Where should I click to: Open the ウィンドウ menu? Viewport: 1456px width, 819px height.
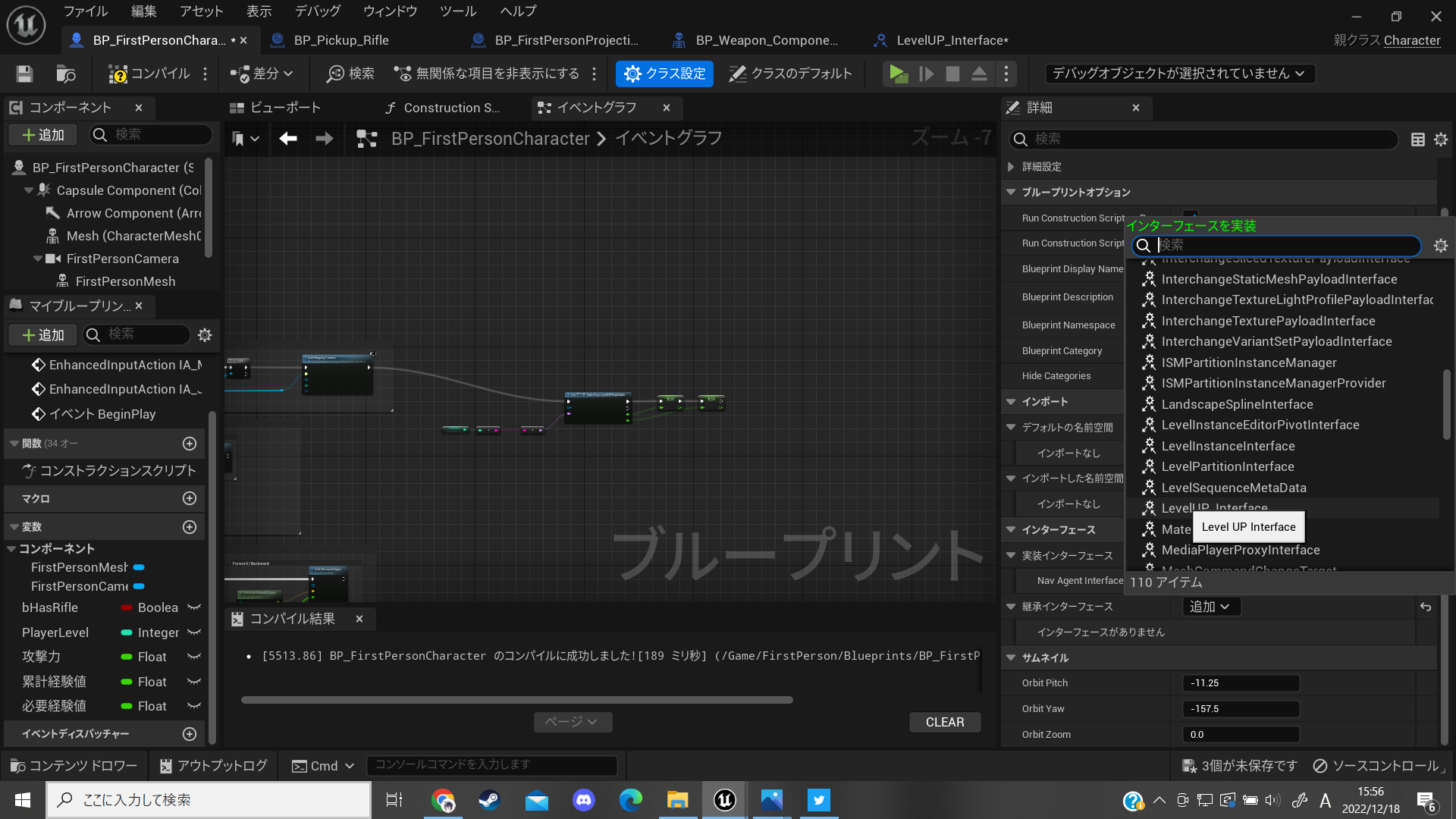[390, 11]
